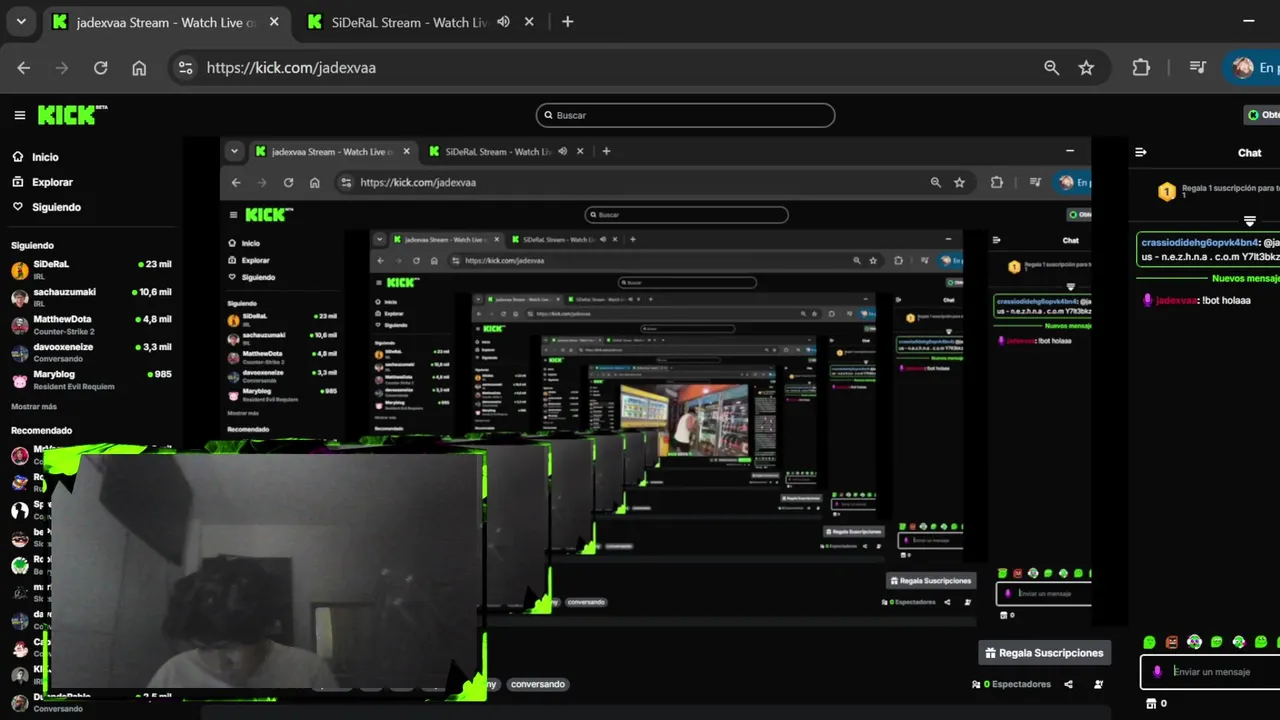Jump to Nuevos mensajes in chat

(1245, 279)
